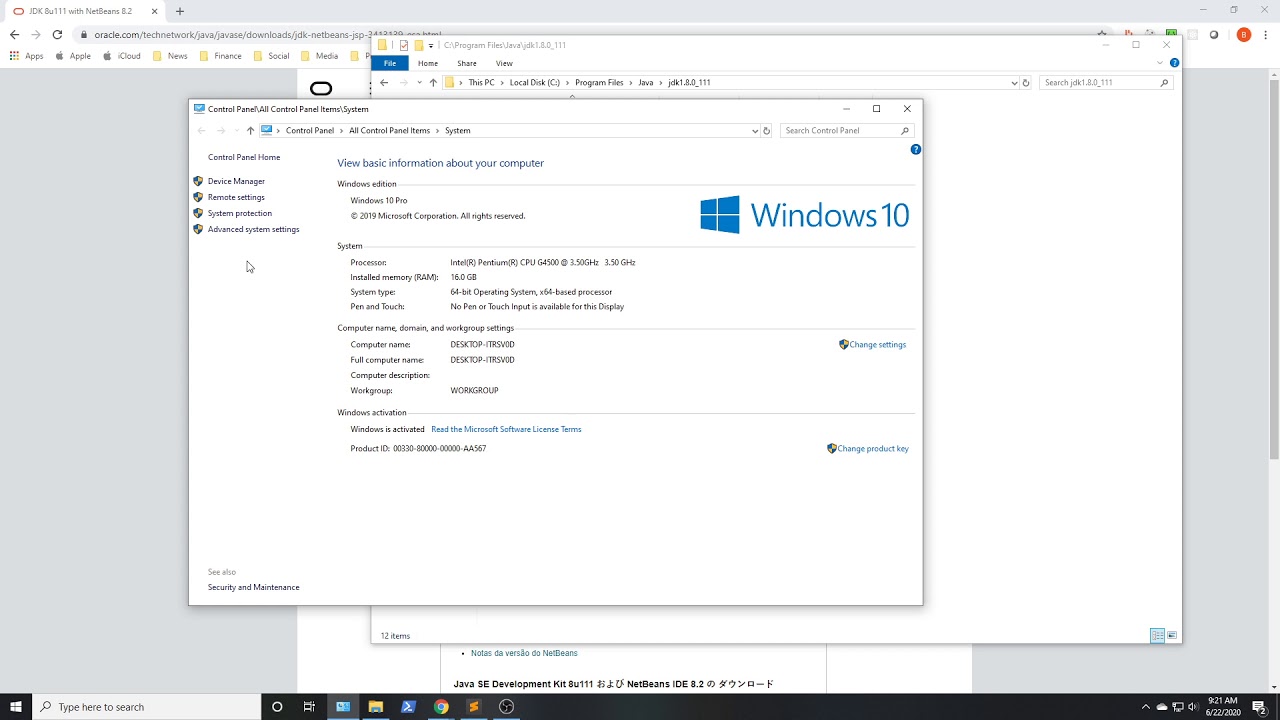1280x720 pixels.
Task: Refresh the File Explorer folder view
Action: coord(1026,82)
